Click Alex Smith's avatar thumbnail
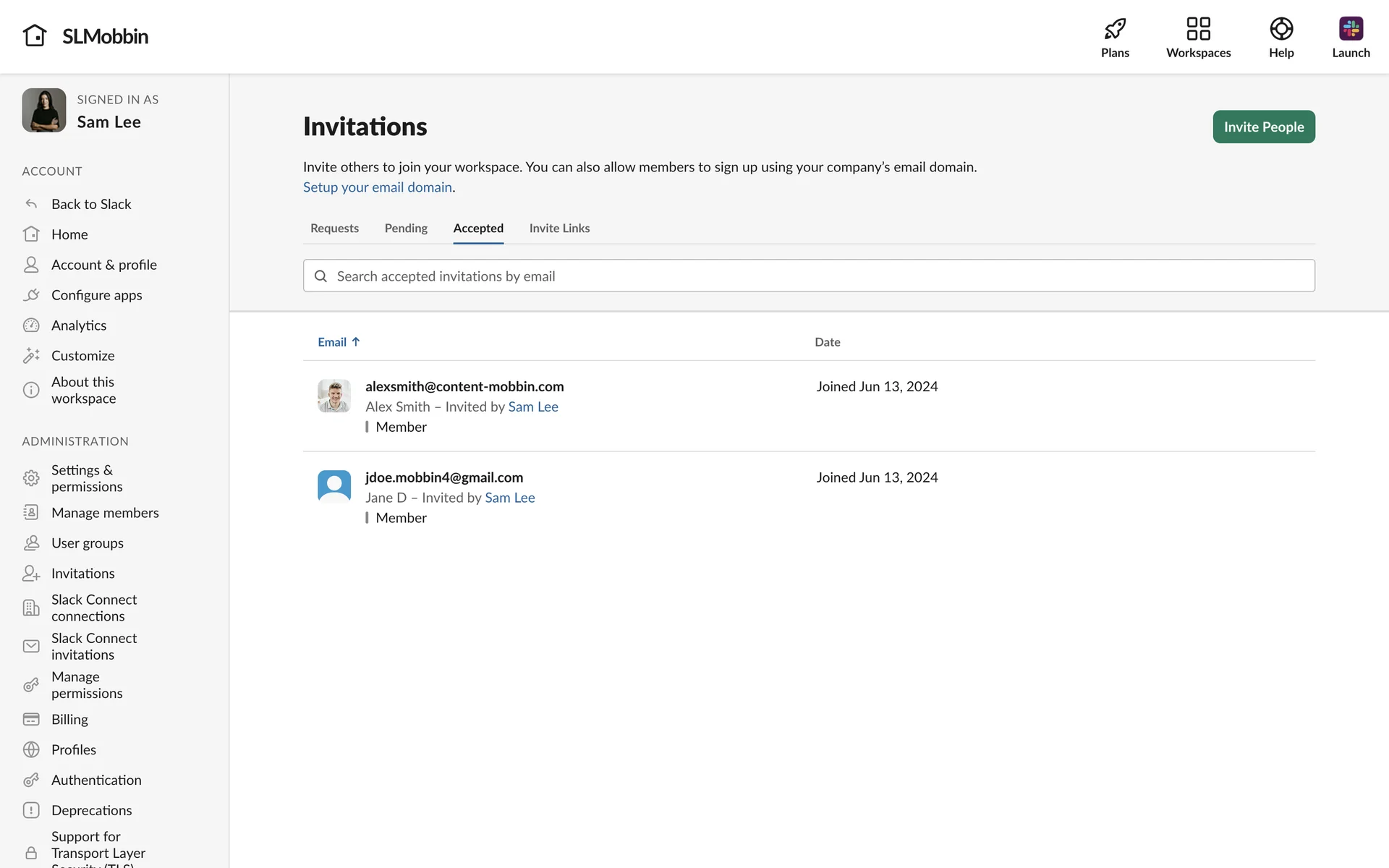 (x=334, y=396)
